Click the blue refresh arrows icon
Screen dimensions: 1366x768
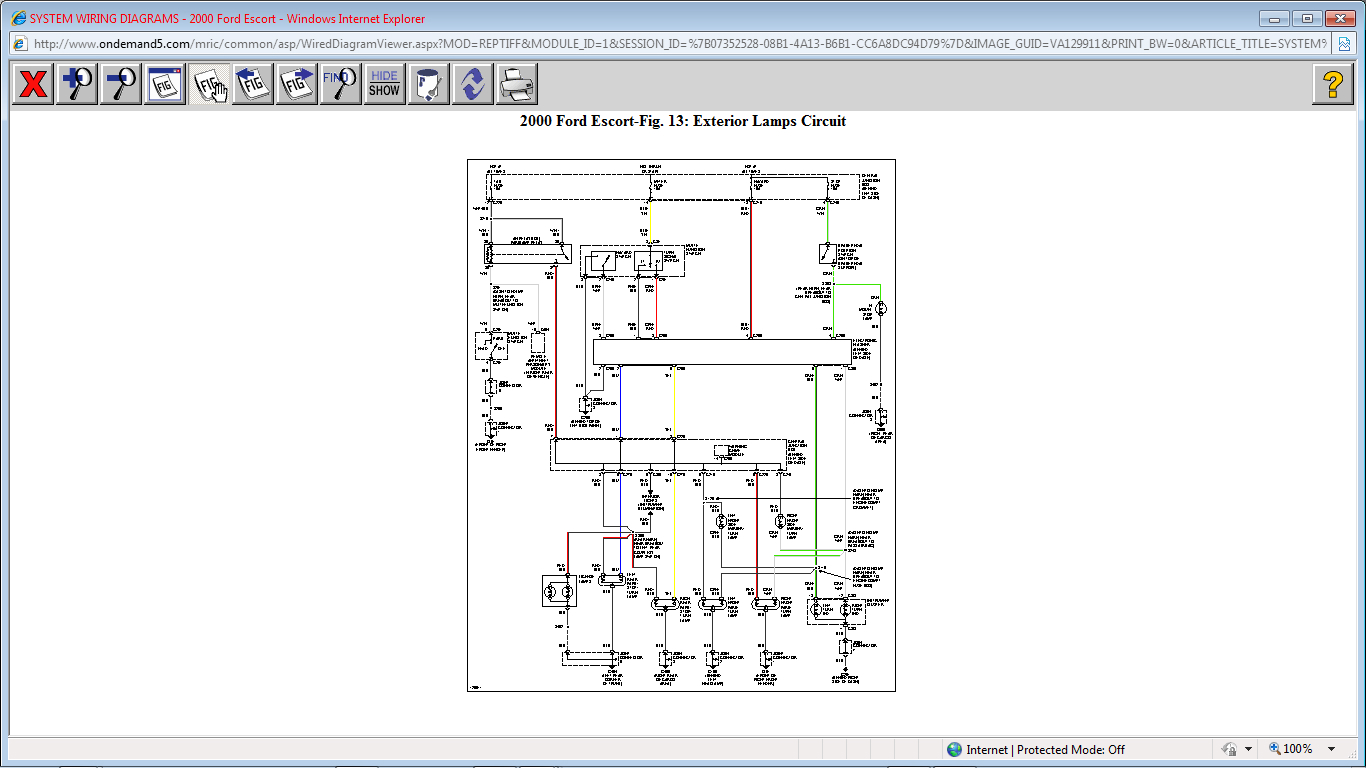coord(472,84)
